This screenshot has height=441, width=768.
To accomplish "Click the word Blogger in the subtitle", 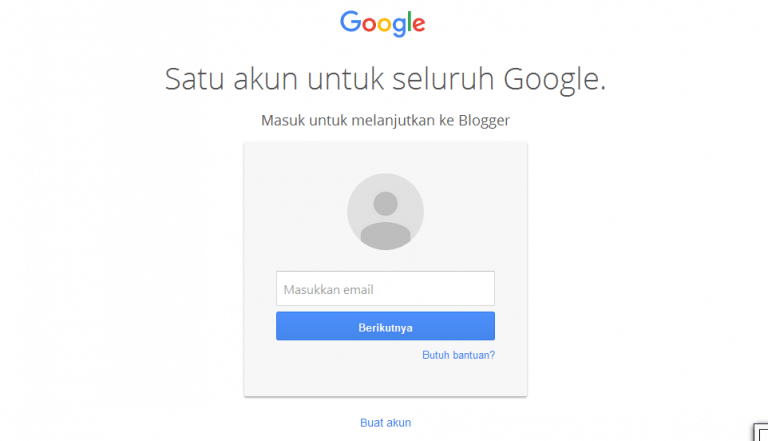I will [484, 121].
